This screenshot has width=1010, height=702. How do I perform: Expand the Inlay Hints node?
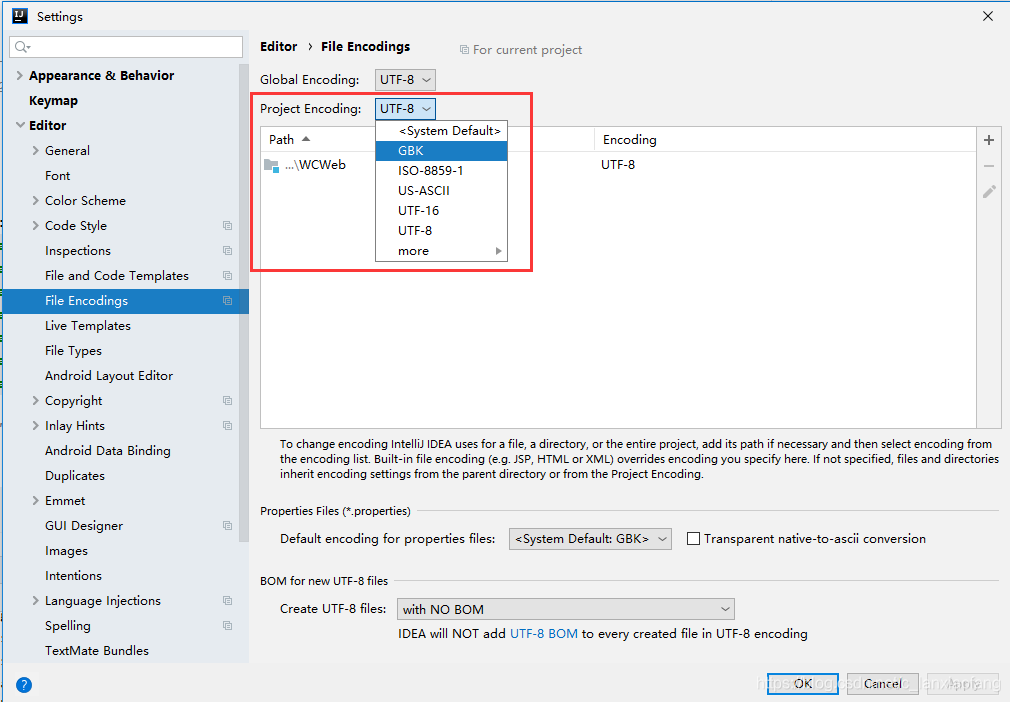point(35,426)
